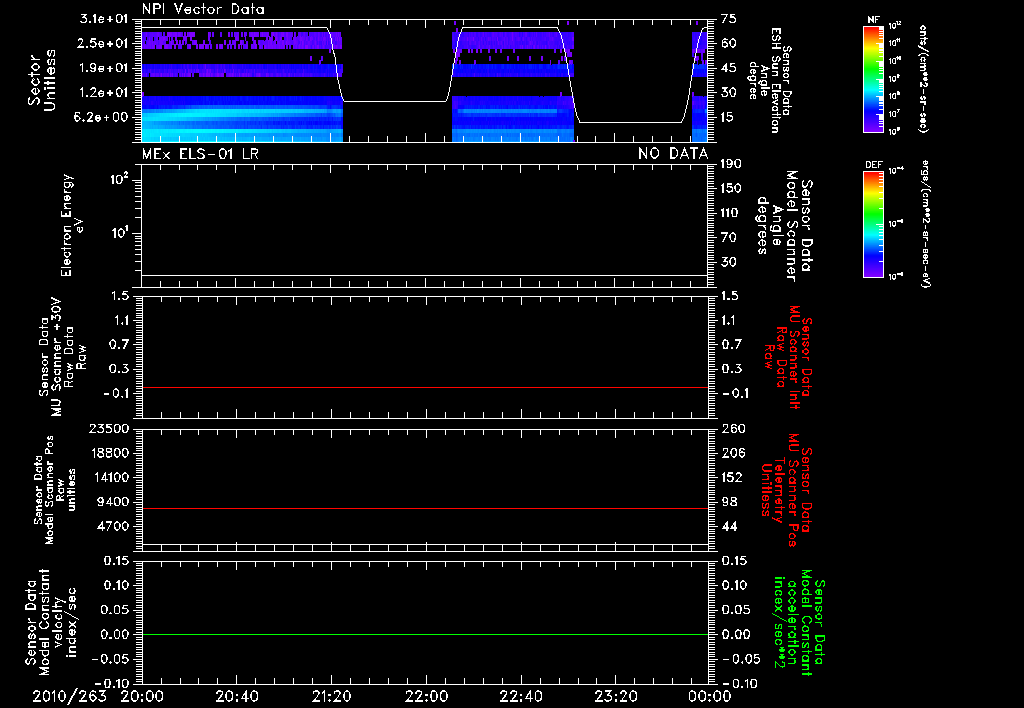Screen dimensions: 1024x708
Task: Click the '3.1e+01' sector tick value
Action: 104,19
